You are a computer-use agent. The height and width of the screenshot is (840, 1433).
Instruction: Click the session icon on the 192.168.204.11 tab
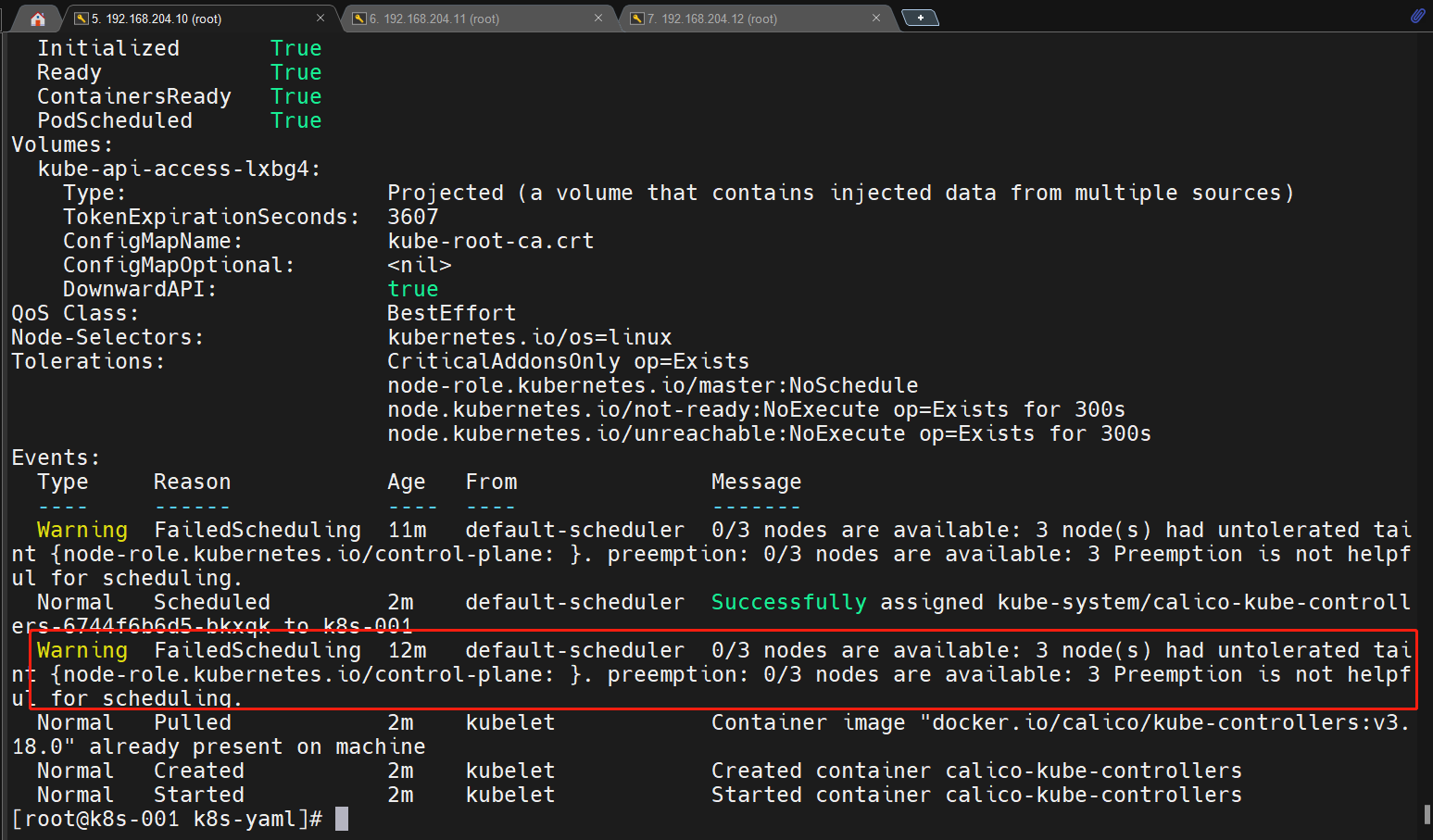tap(359, 19)
